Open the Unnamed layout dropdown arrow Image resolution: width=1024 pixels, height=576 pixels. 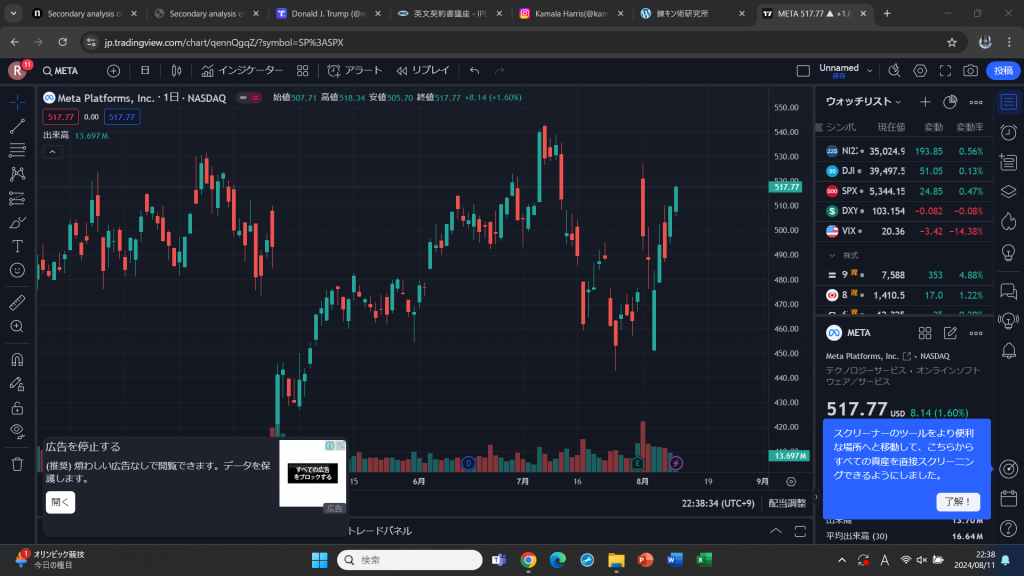tap(869, 71)
